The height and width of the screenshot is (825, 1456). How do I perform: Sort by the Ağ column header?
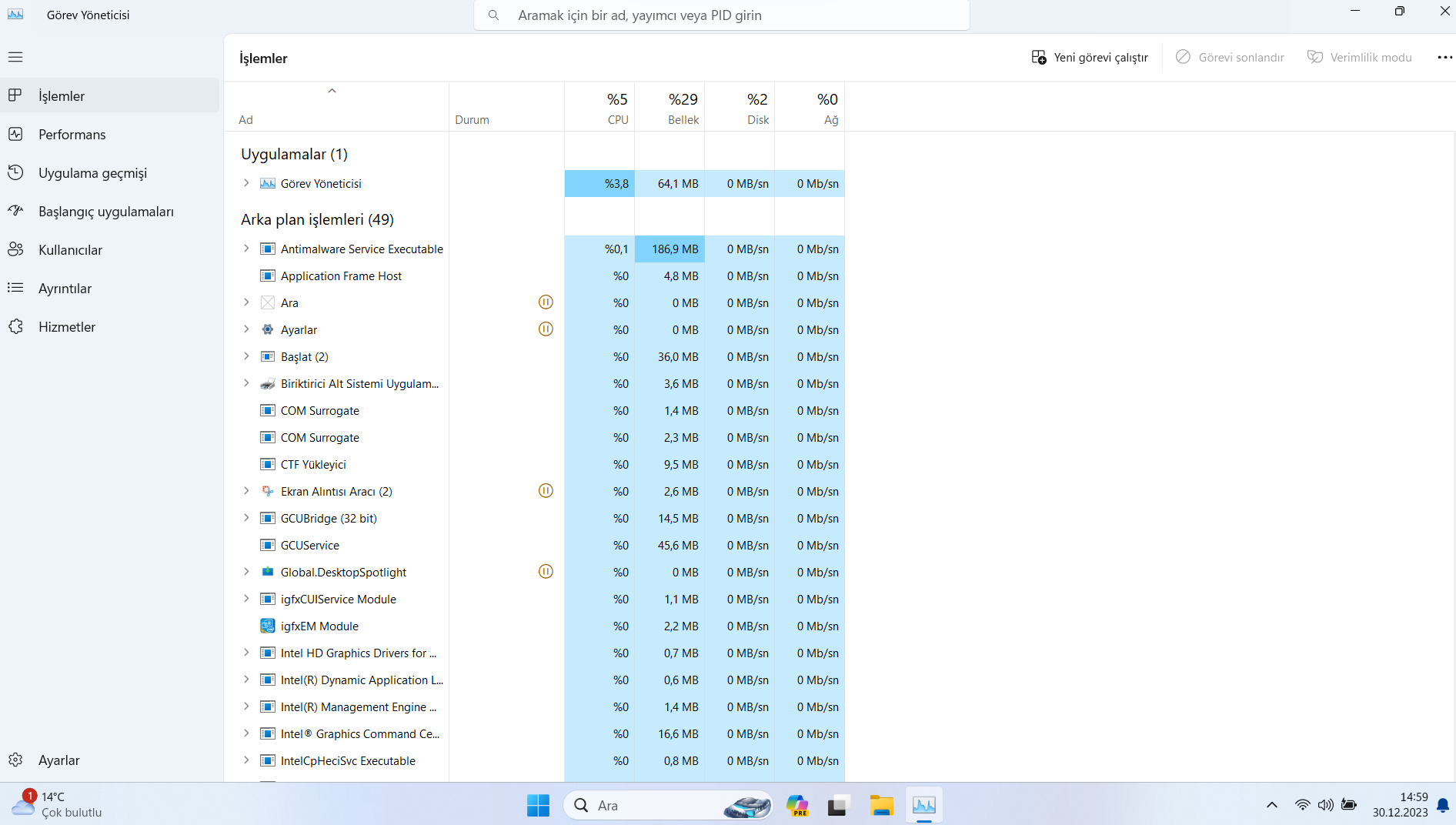(x=810, y=107)
